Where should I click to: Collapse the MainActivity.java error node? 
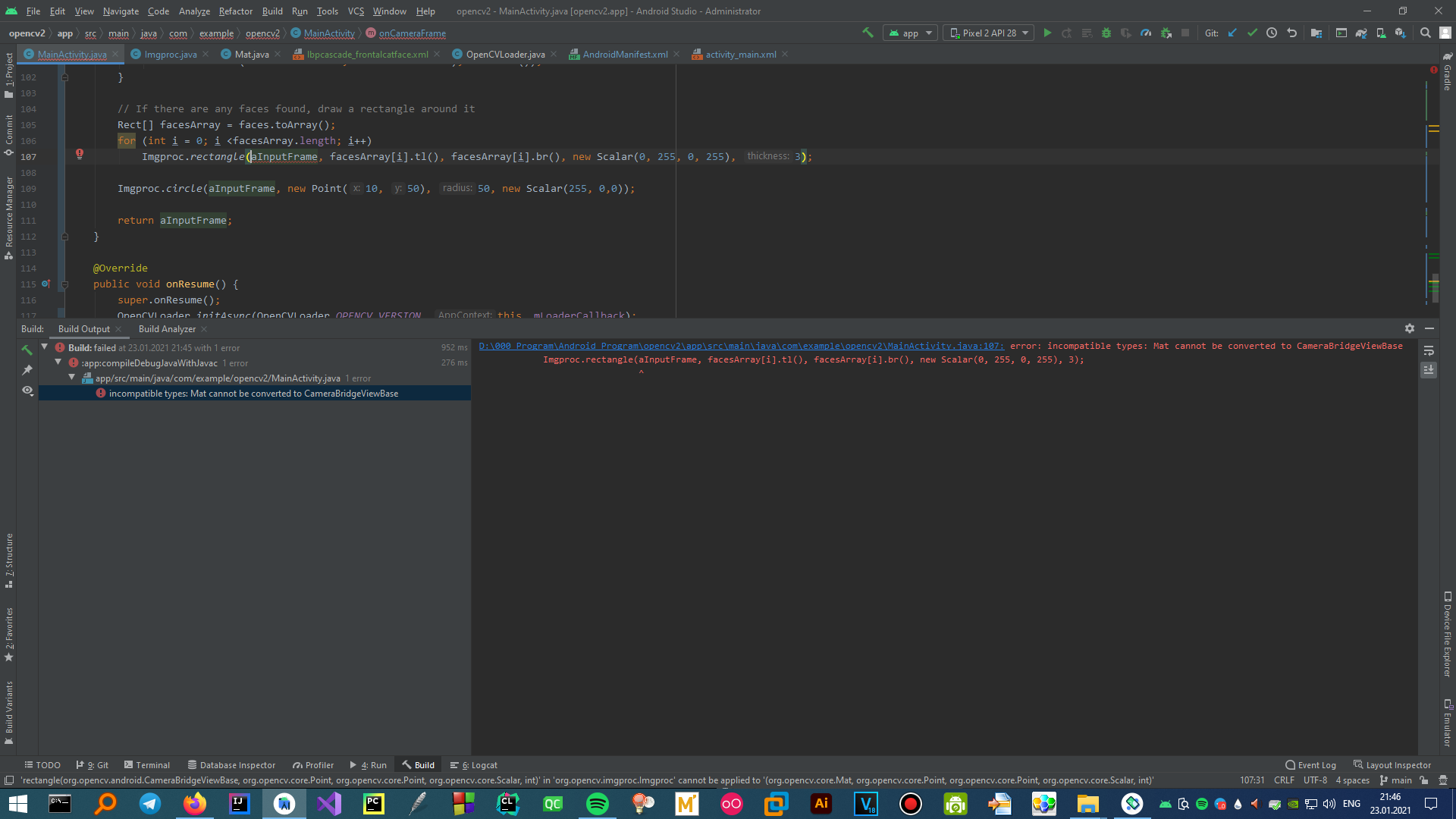click(71, 378)
